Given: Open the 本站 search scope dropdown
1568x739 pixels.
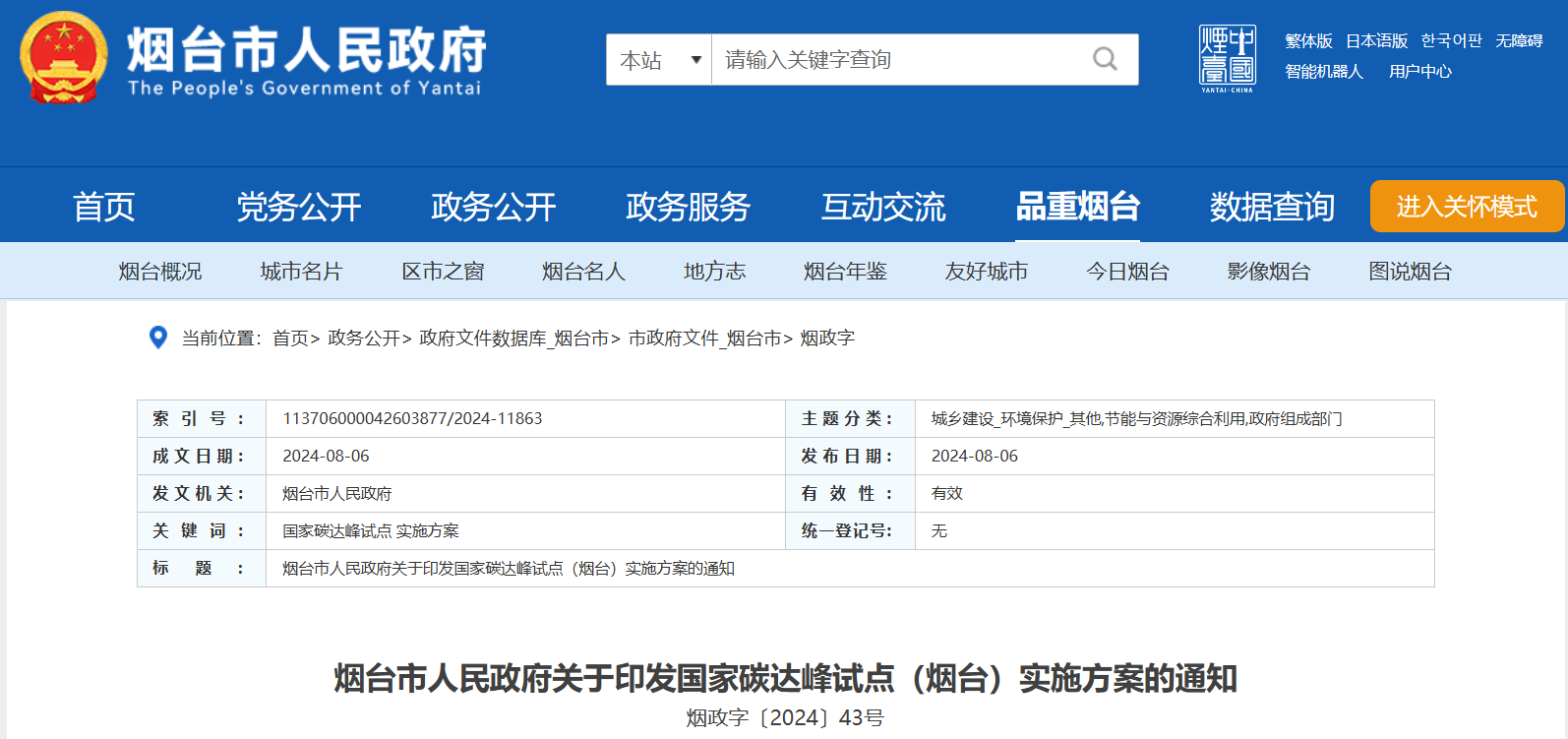Looking at the screenshot, I should (659, 60).
